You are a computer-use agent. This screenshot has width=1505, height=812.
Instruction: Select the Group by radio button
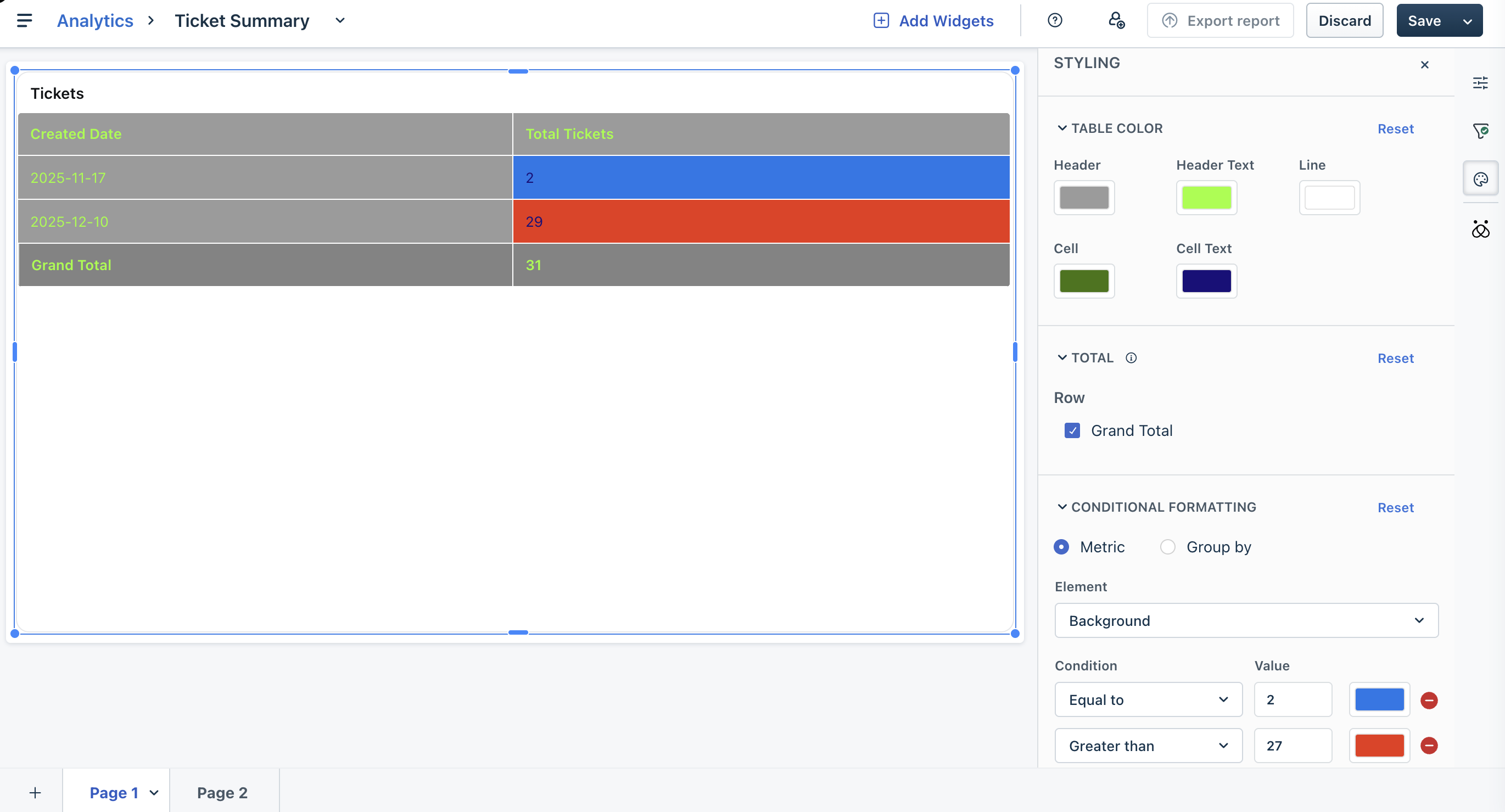point(1167,547)
